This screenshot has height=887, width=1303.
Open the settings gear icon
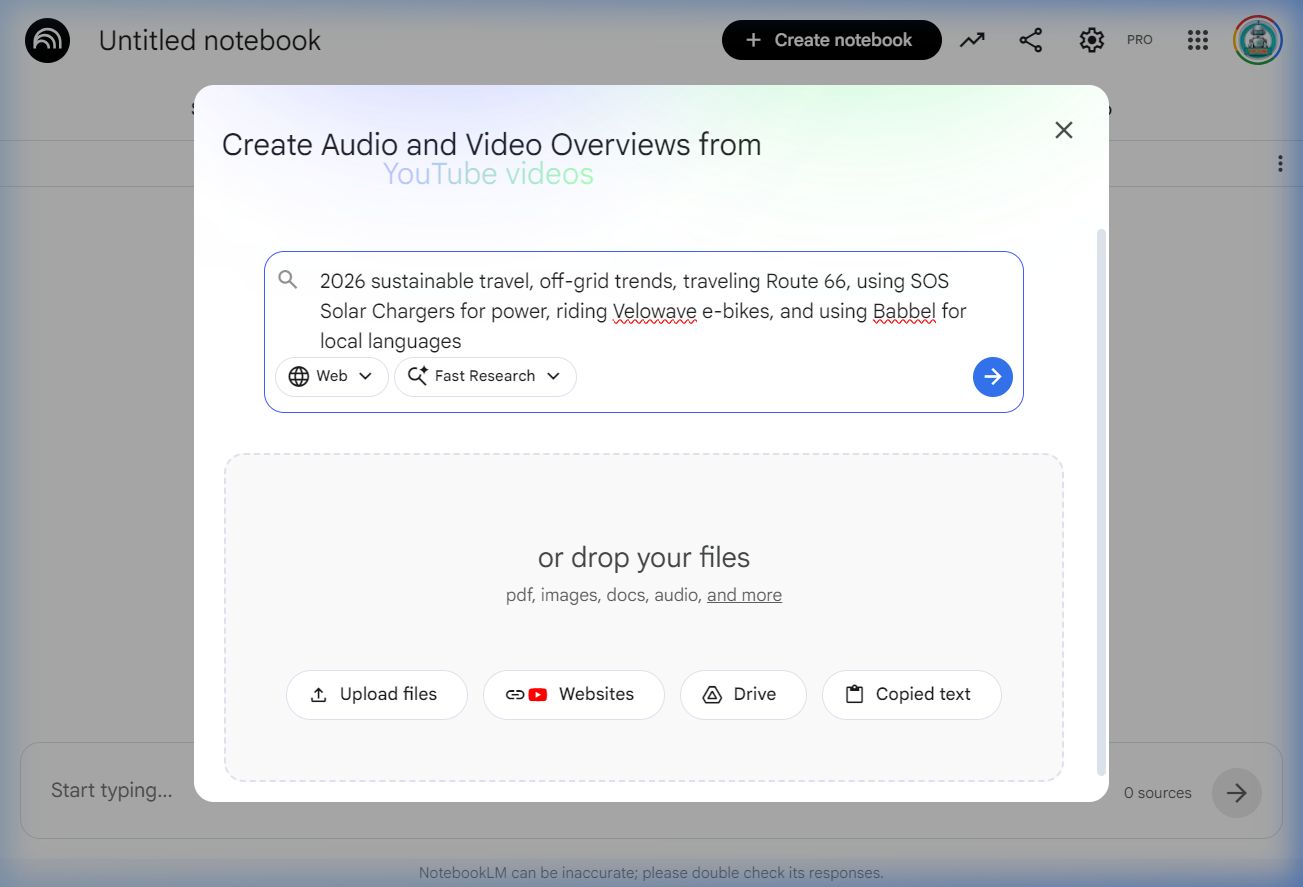click(x=1091, y=40)
